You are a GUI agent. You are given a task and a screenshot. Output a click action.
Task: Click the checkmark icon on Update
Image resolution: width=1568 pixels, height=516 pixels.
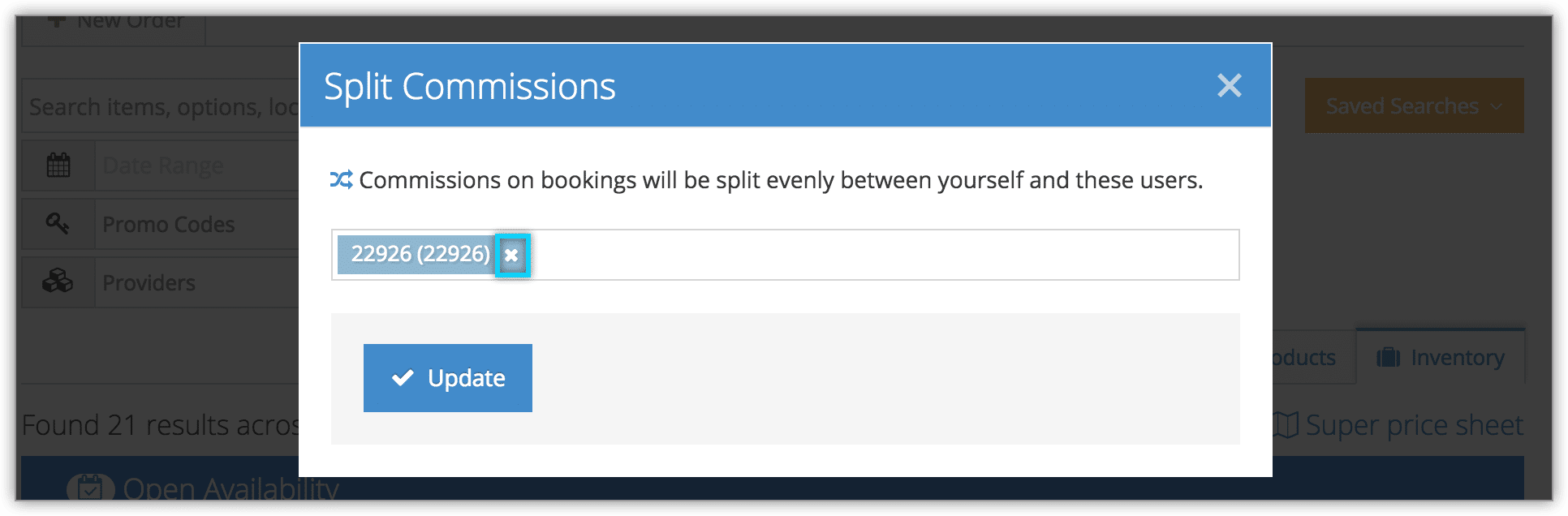click(403, 378)
